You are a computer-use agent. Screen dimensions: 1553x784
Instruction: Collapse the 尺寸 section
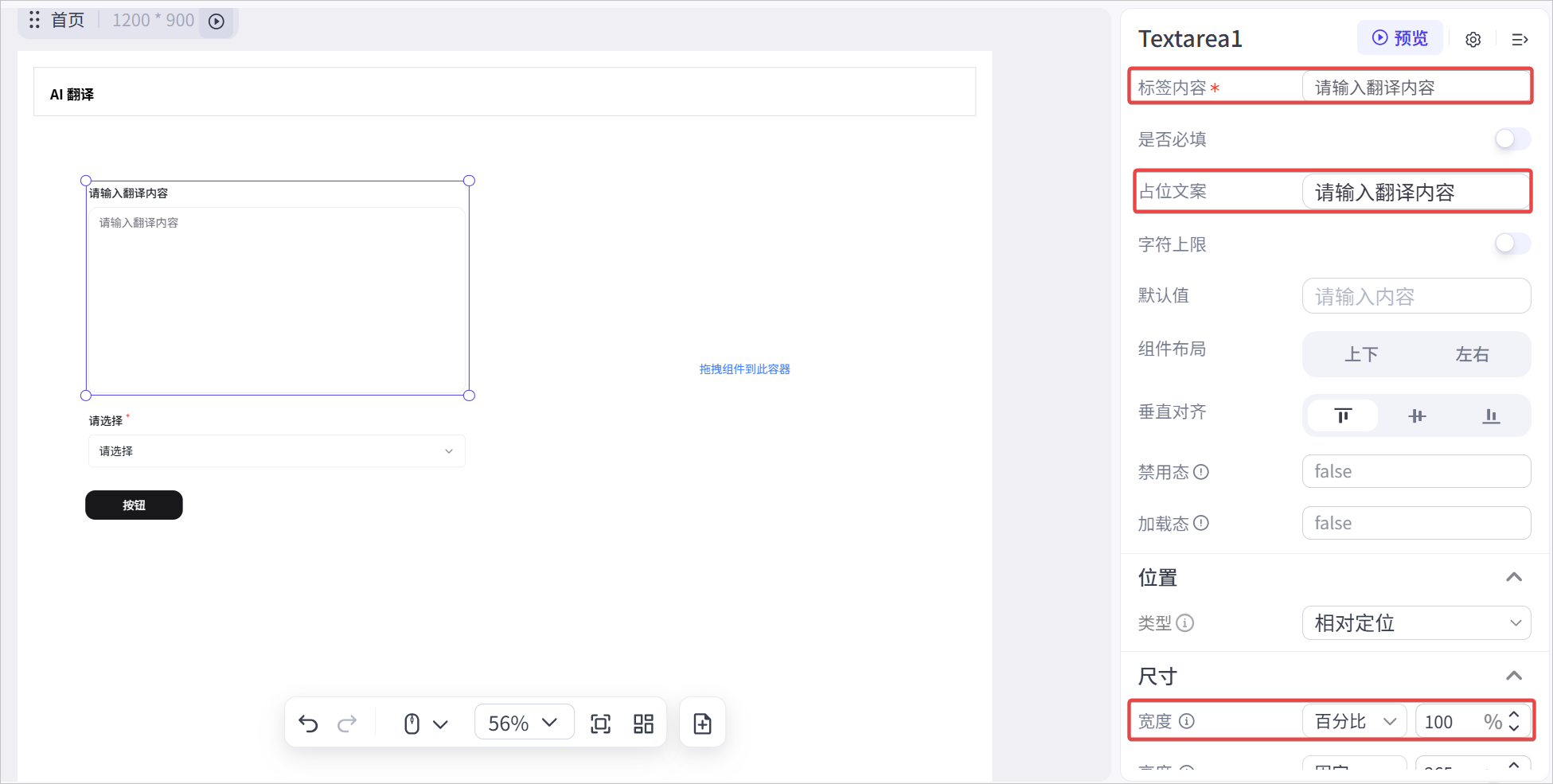point(1514,676)
